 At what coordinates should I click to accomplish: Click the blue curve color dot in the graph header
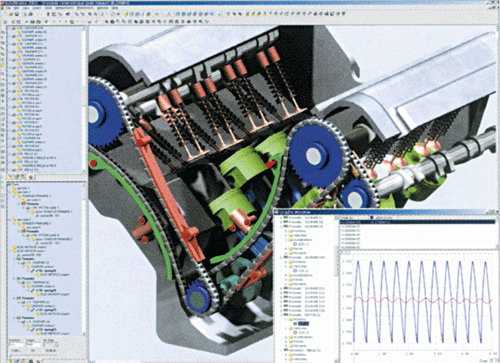(372, 217)
